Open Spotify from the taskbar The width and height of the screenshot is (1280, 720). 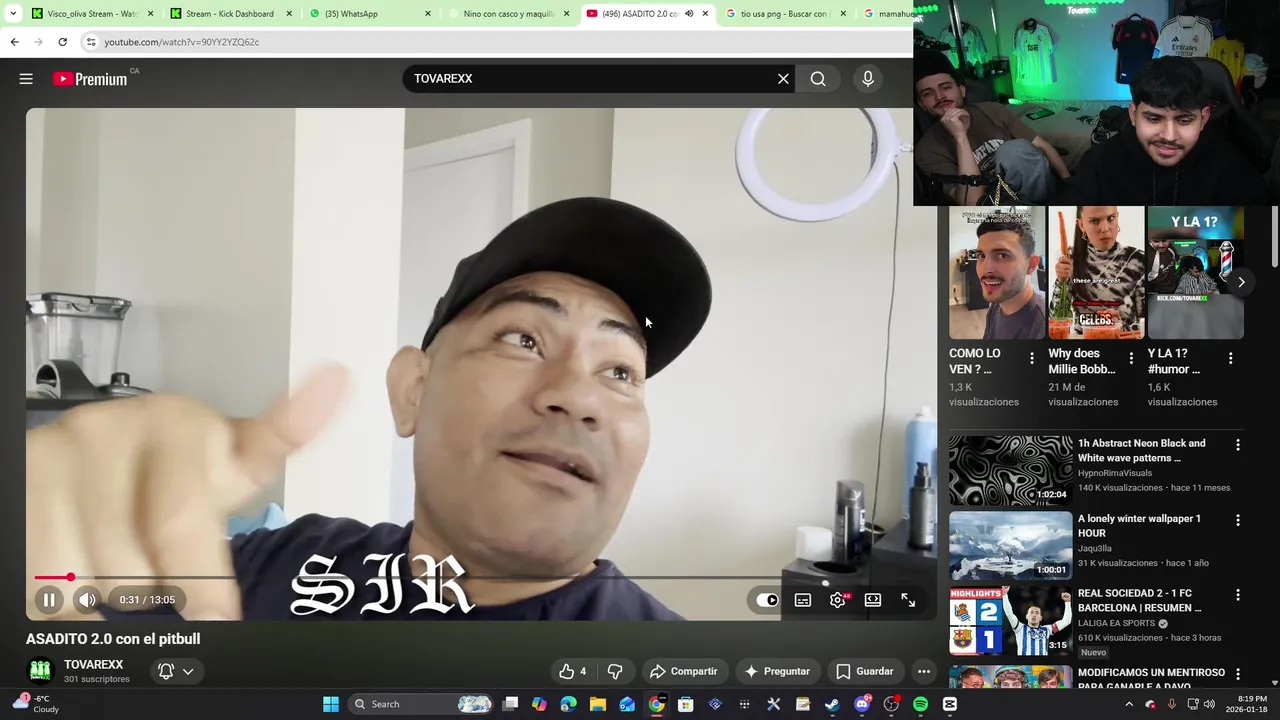click(x=920, y=704)
